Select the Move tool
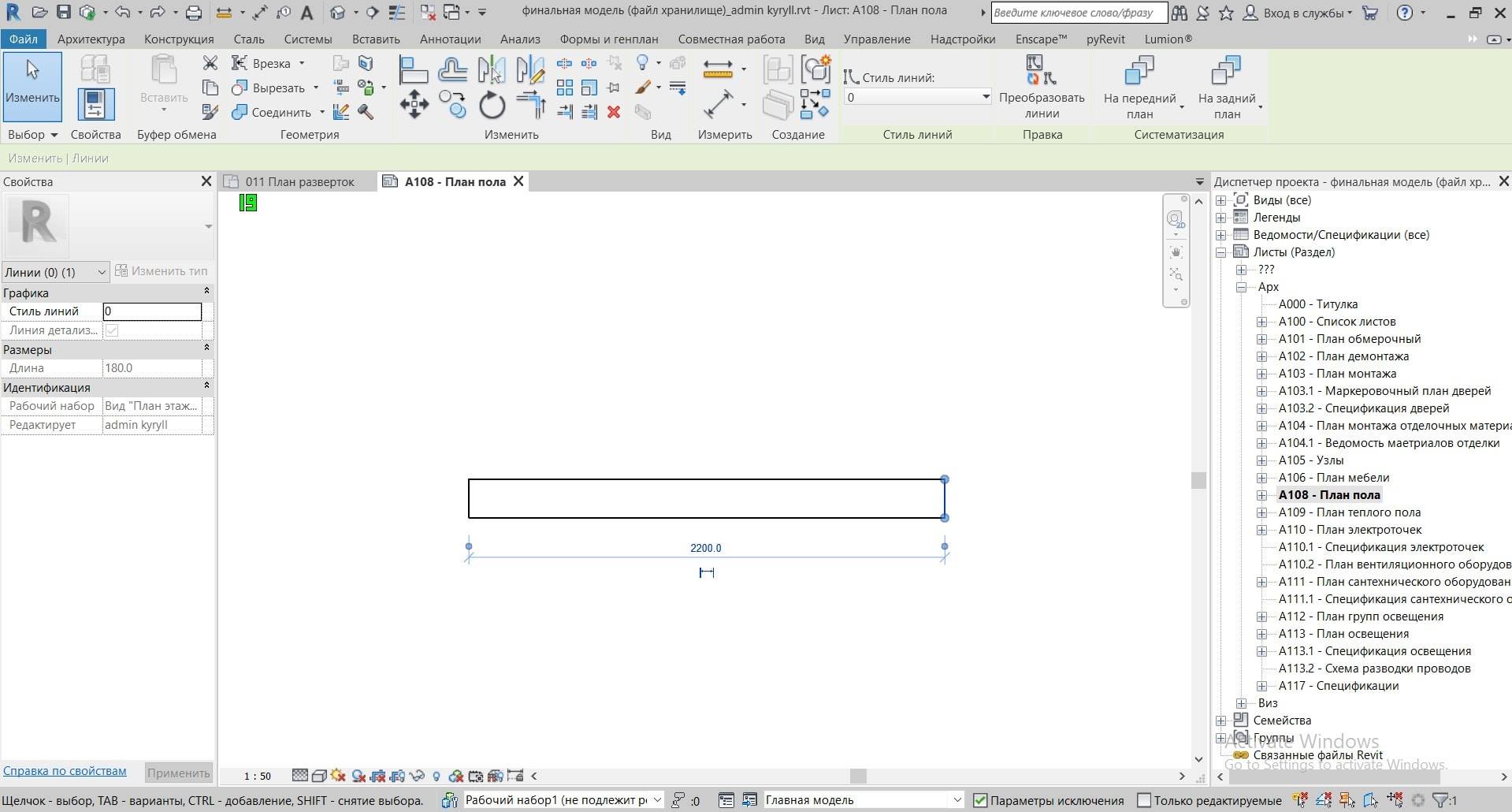The height and width of the screenshot is (812, 1512). tap(414, 104)
